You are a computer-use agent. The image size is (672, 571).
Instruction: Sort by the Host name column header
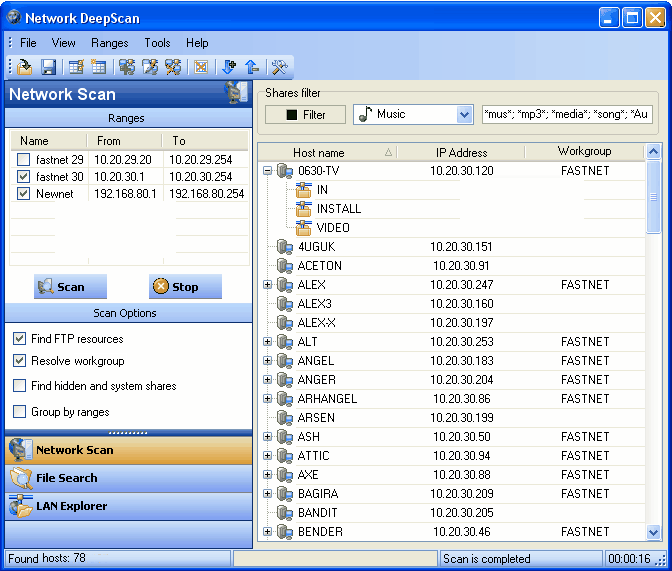click(x=328, y=153)
